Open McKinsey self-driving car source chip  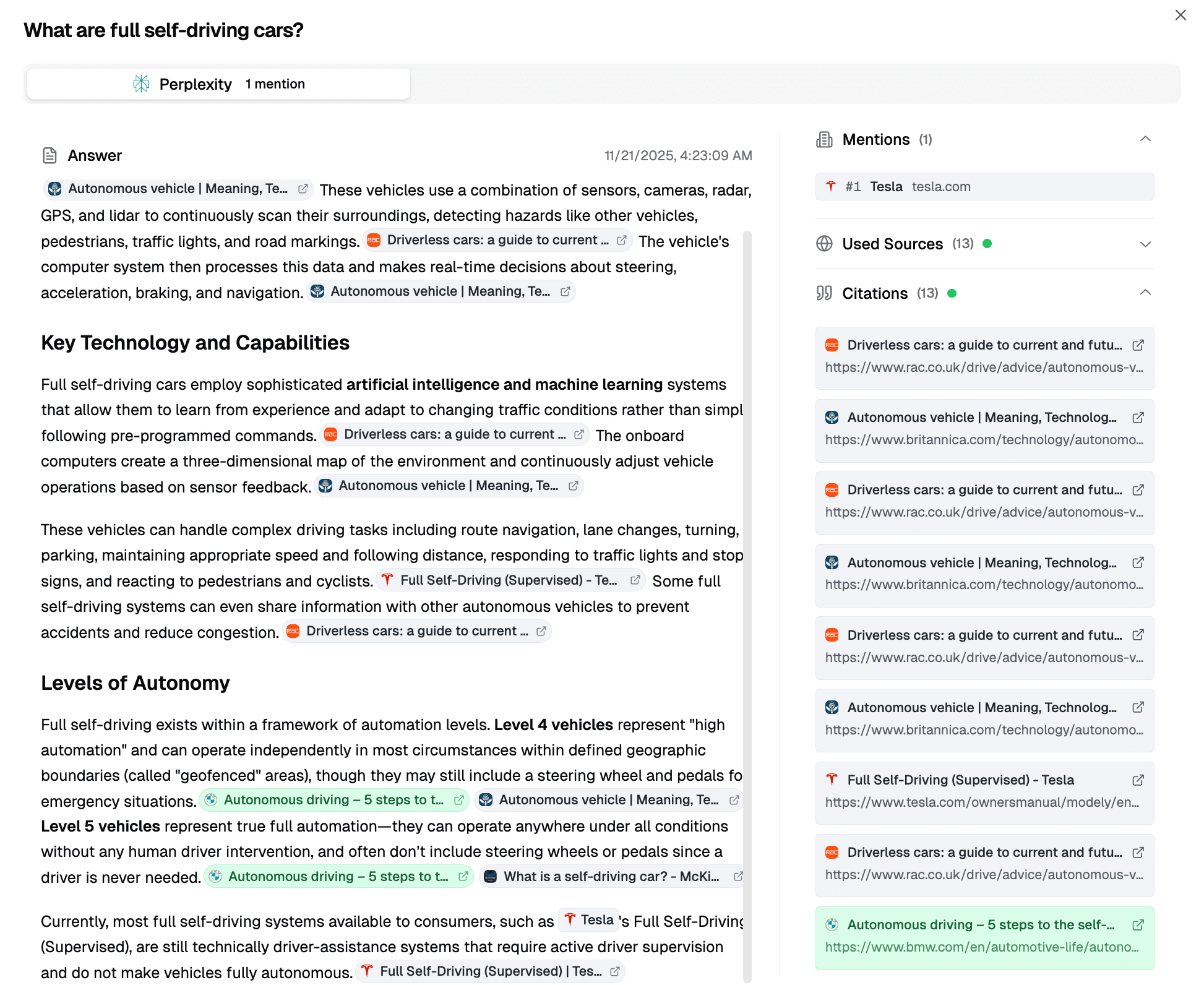point(610,877)
